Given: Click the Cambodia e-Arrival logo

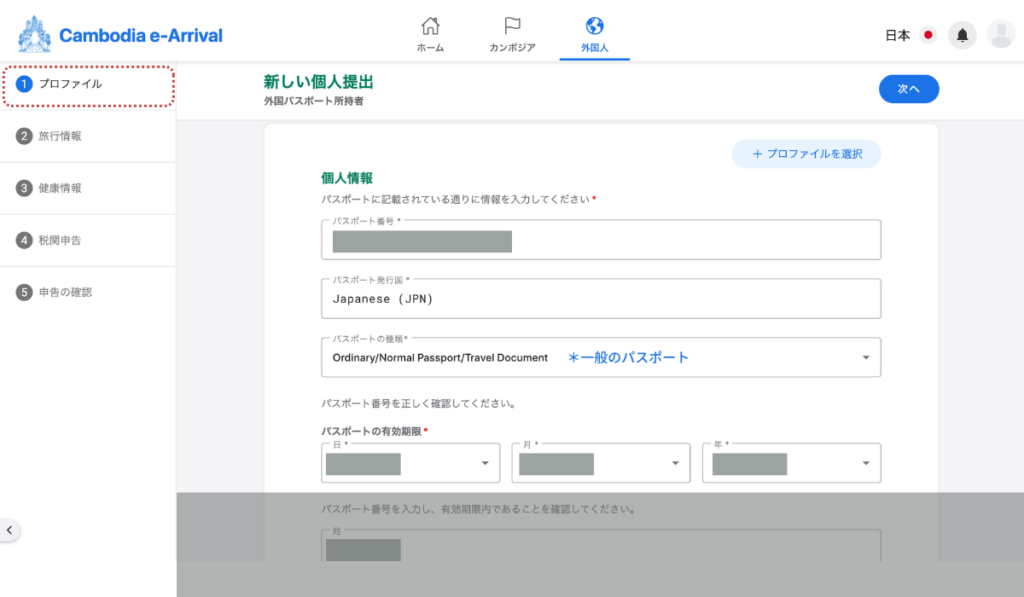Looking at the screenshot, I should 120,35.
